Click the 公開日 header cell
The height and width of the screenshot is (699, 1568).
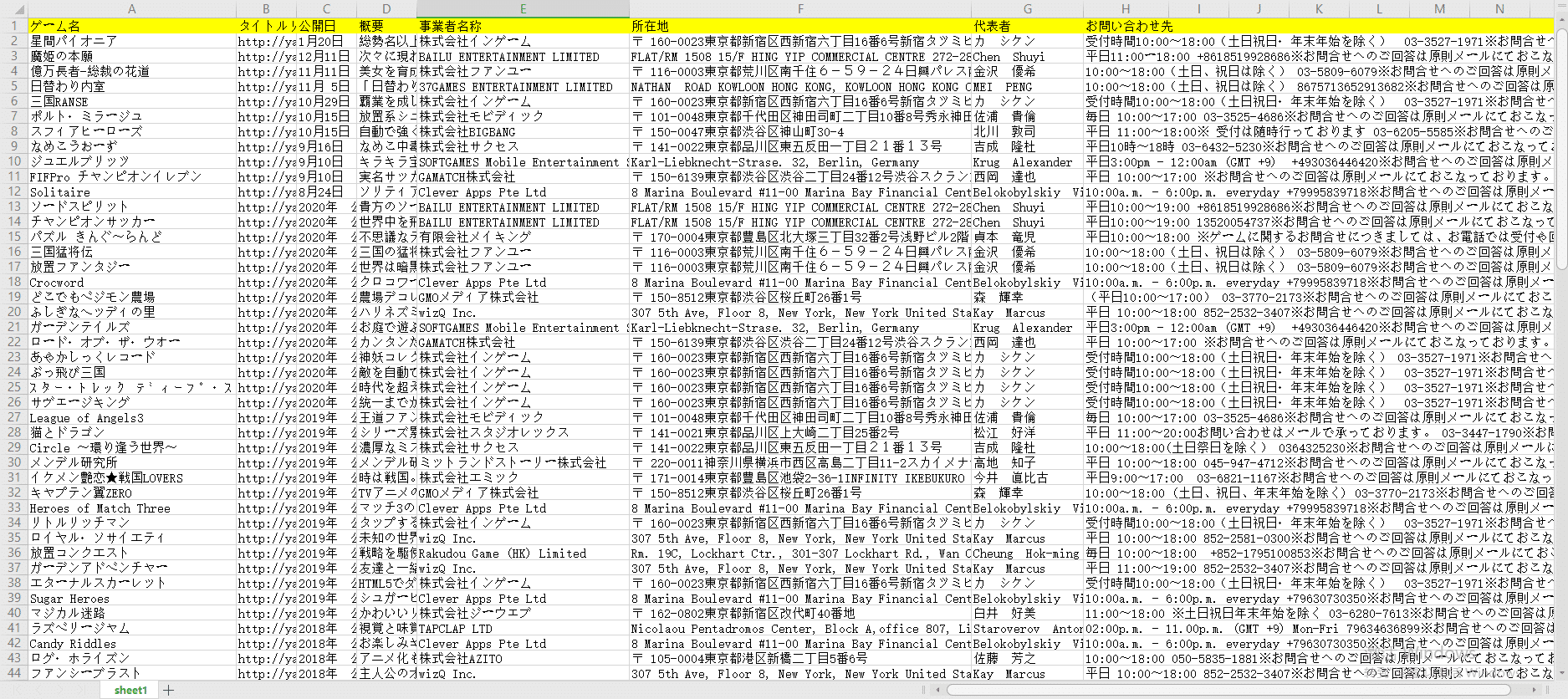pos(326,26)
